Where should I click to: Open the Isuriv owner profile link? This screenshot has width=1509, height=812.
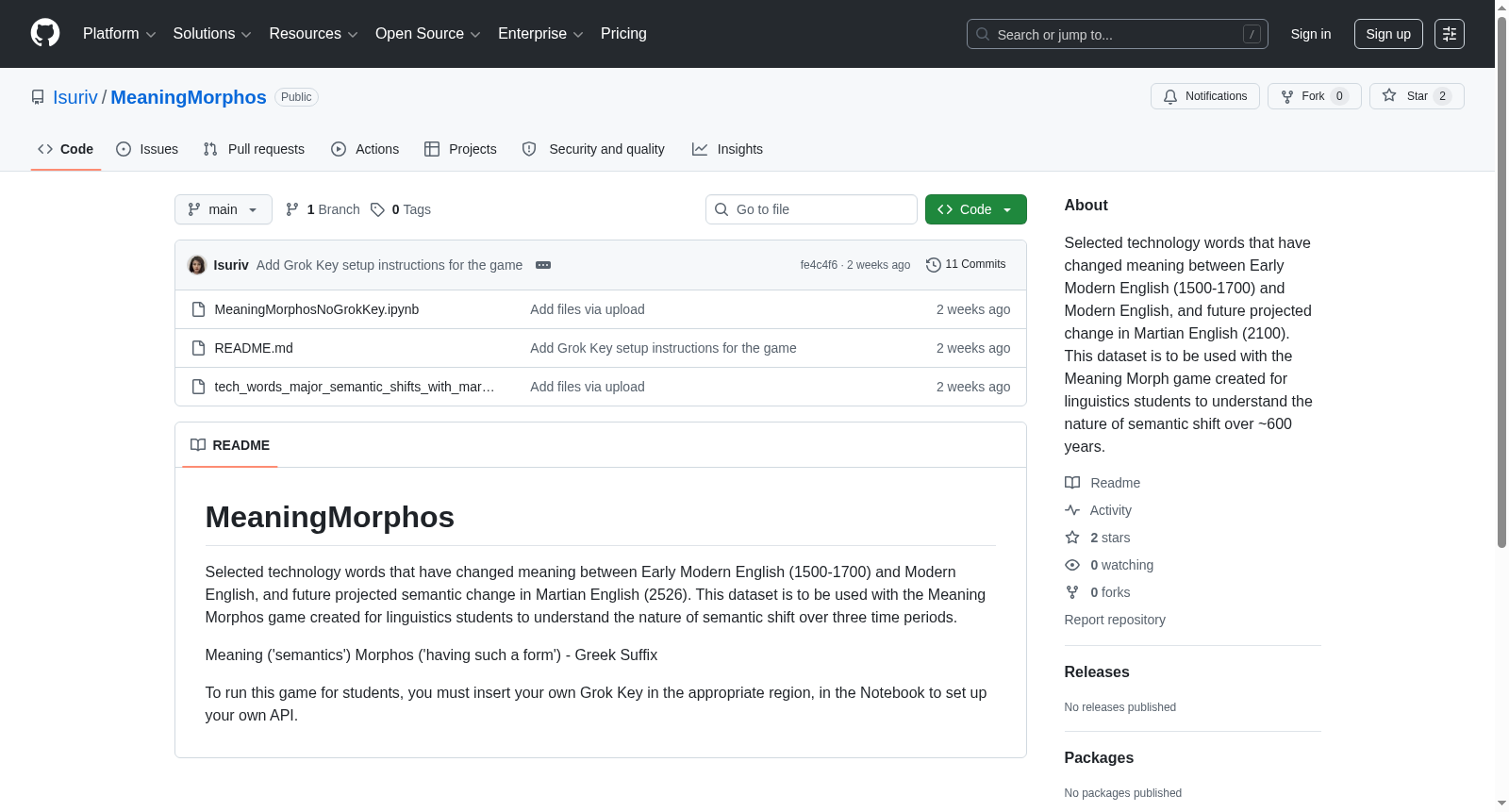coord(75,97)
